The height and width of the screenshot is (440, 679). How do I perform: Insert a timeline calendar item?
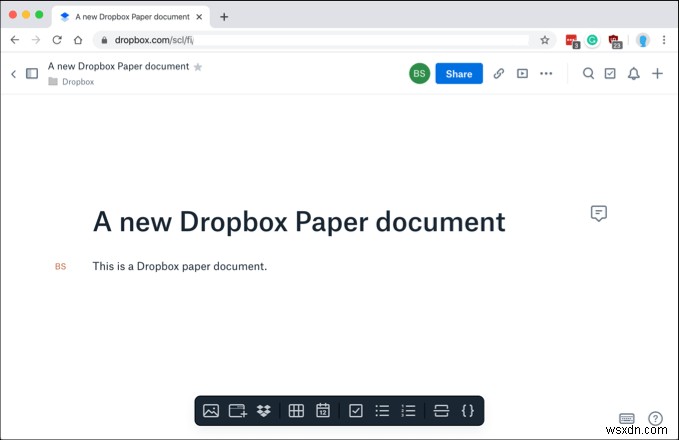pos(323,410)
